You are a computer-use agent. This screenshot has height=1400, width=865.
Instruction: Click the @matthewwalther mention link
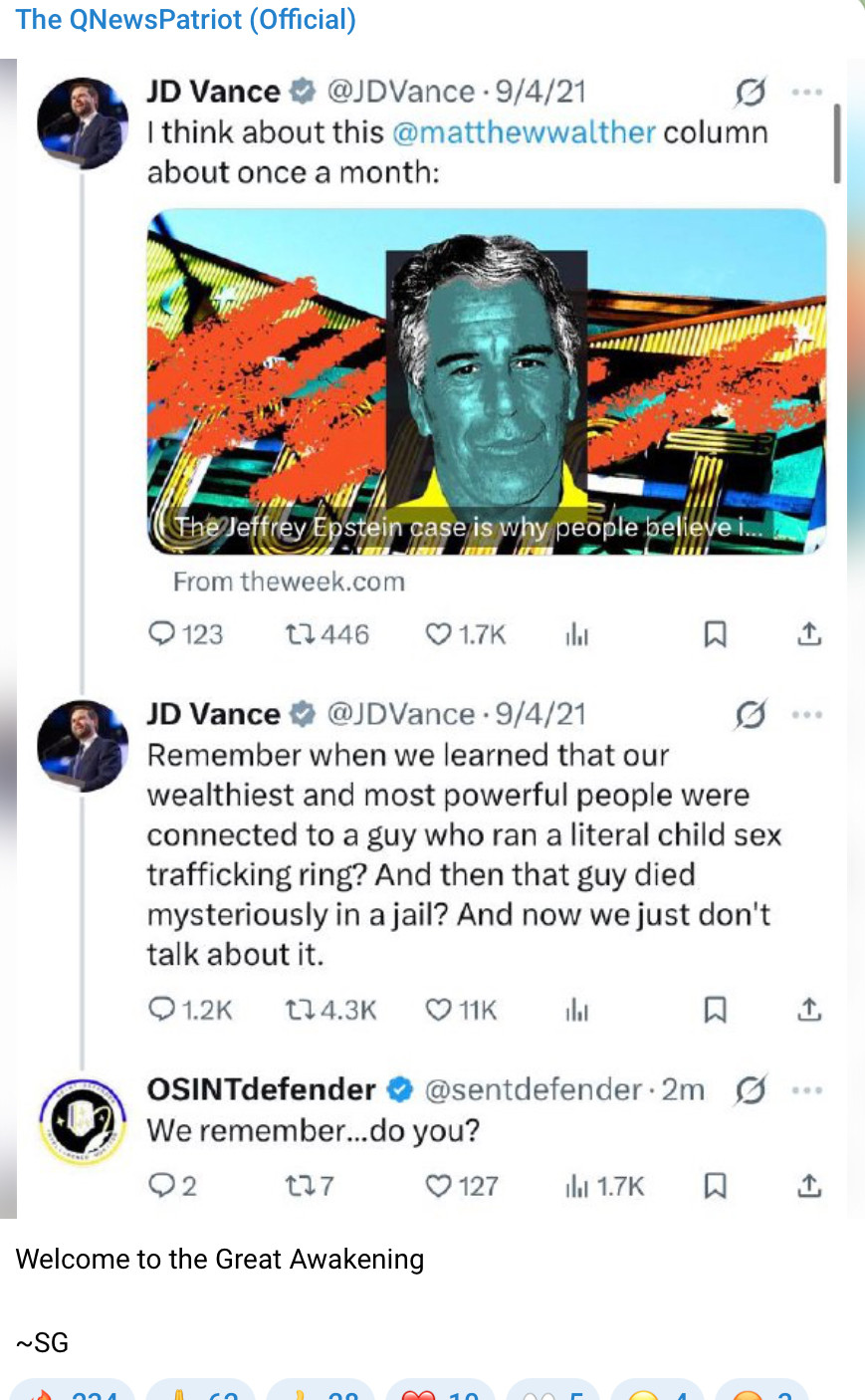pos(524,132)
